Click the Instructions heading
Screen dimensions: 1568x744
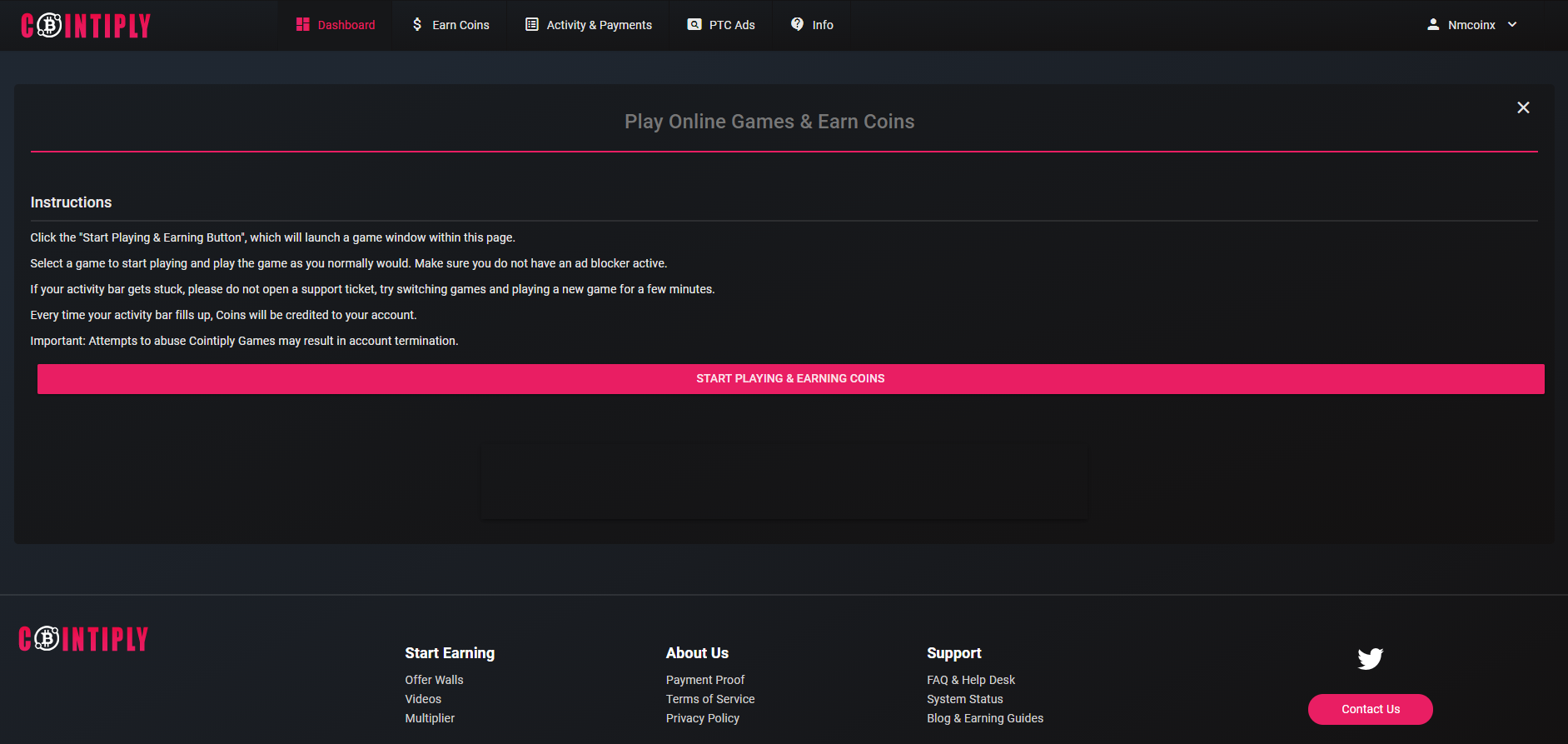pyautogui.click(x=71, y=202)
